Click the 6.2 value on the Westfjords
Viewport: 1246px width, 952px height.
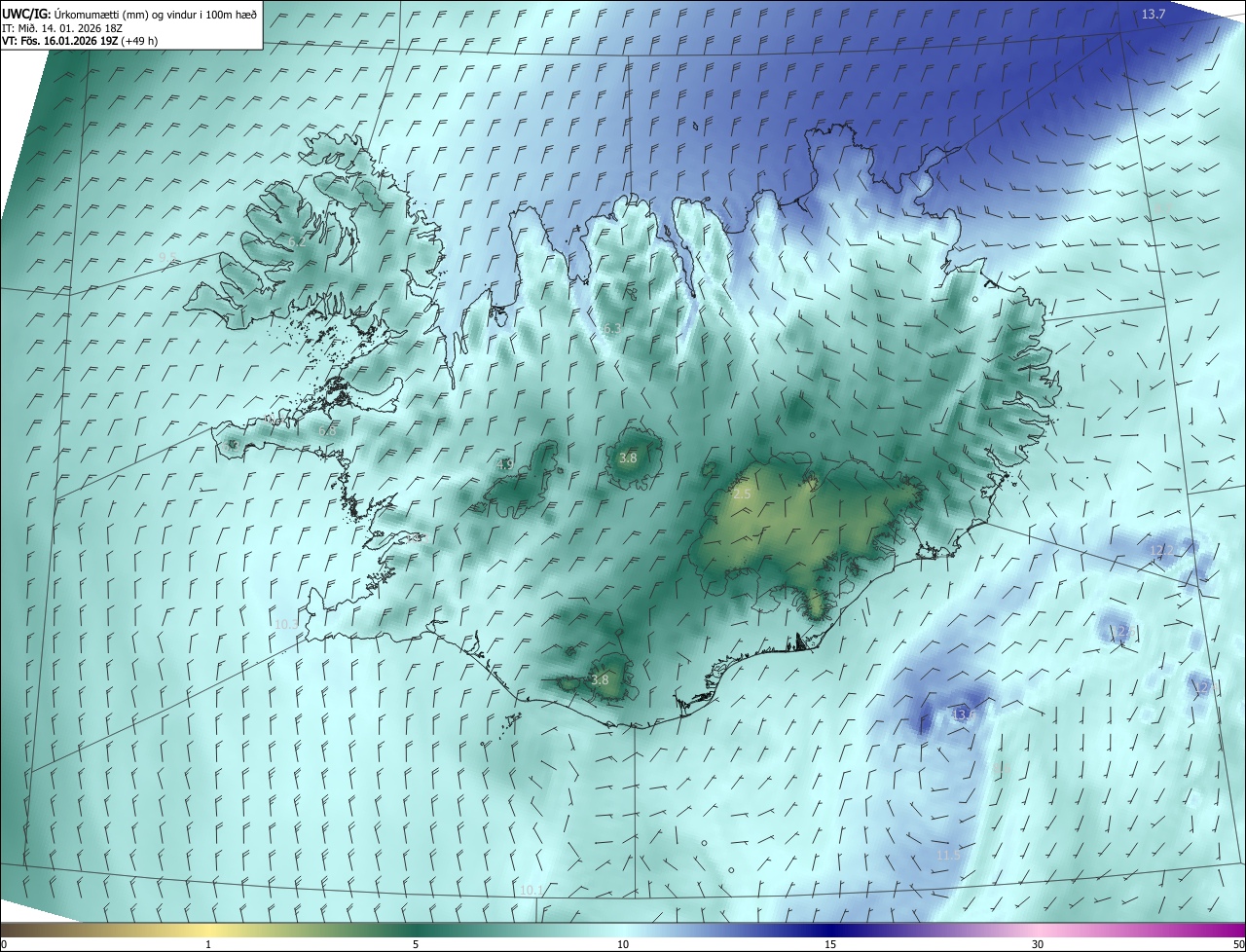pyautogui.click(x=297, y=241)
